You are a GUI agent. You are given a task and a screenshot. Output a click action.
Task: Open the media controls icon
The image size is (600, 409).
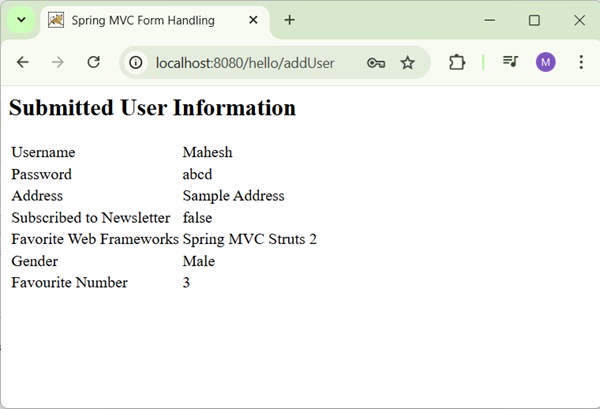click(x=510, y=62)
